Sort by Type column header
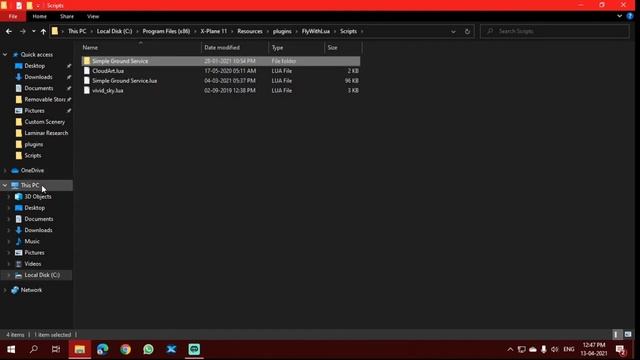Image resolution: width=640 pixels, height=360 pixels. point(296,48)
